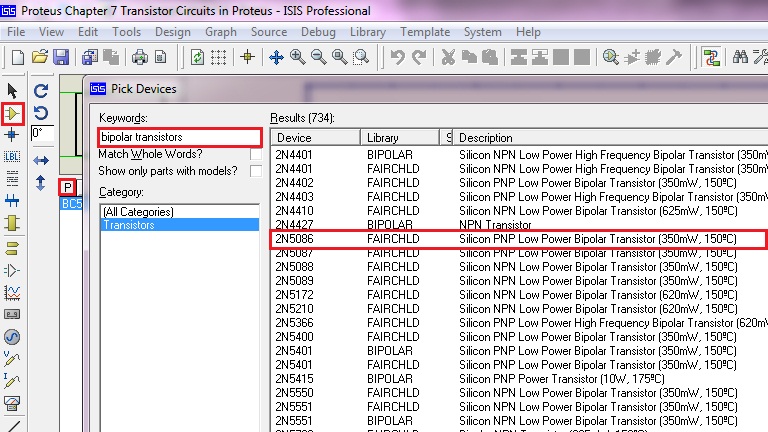Click the Selection arrow tool

click(13, 92)
